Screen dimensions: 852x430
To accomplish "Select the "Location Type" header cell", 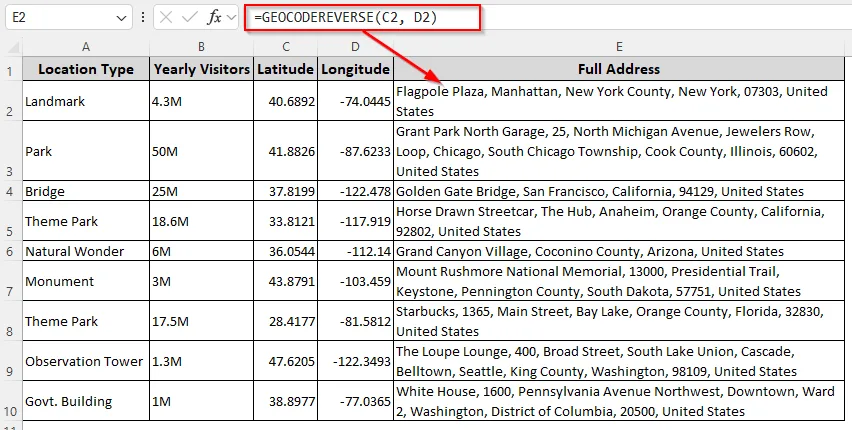I will tap(86, 69).
